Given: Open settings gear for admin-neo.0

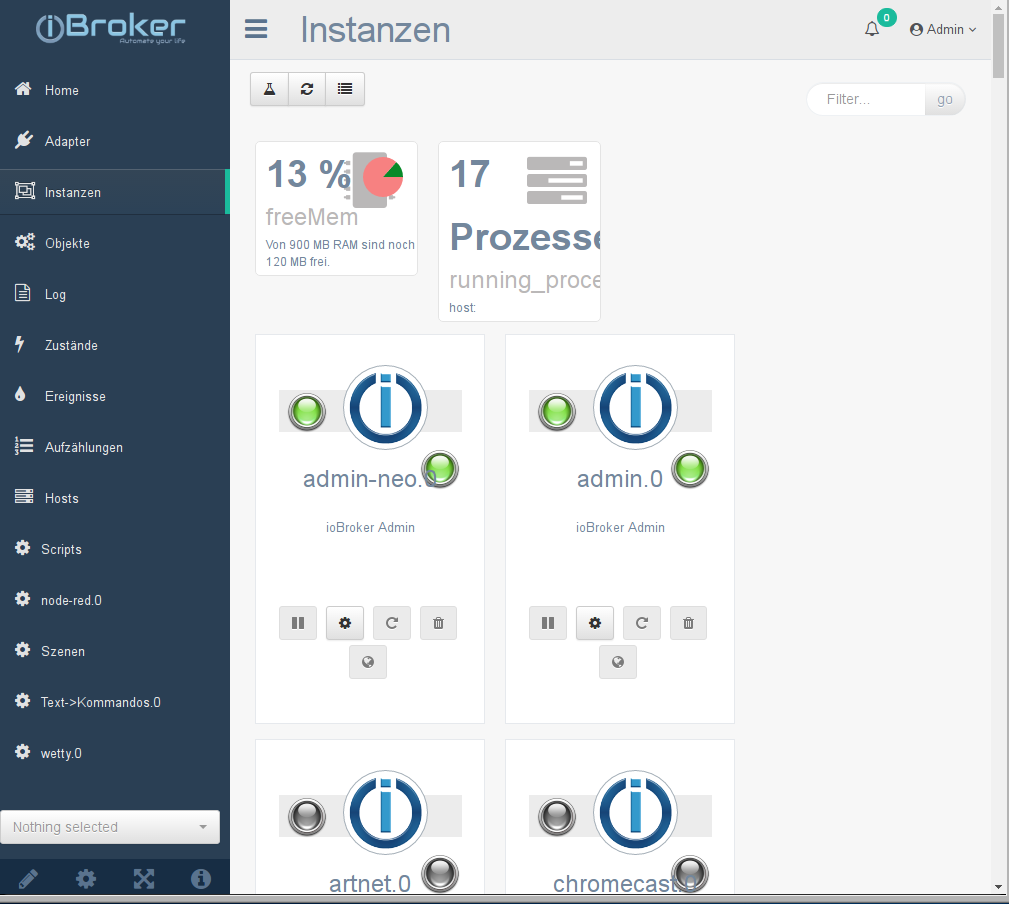Looking at the screenshot, I should pyautogui.click(x=345, y=623).
